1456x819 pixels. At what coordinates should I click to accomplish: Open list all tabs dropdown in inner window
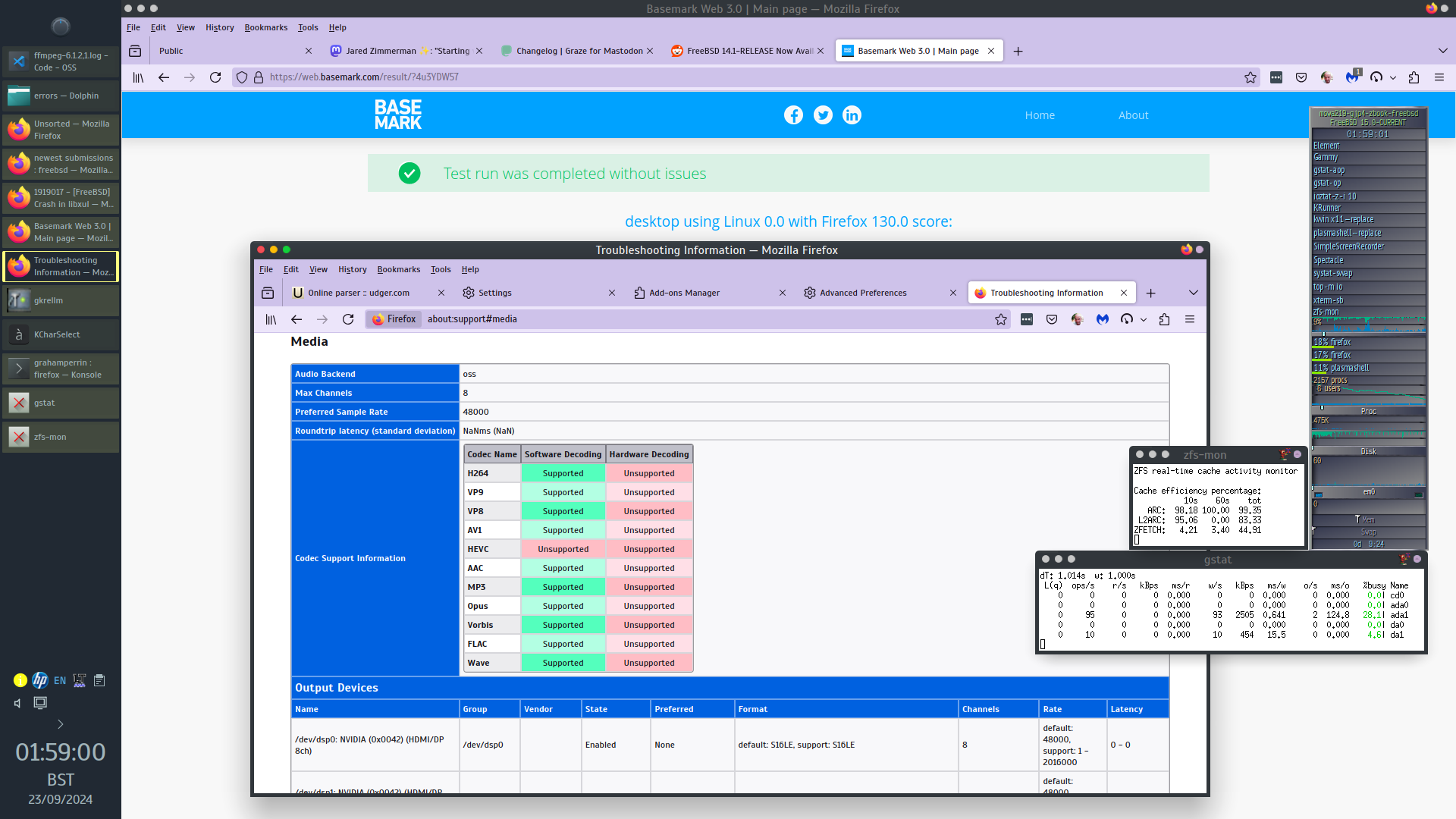pyautogui.click(x=1193, y=293)
